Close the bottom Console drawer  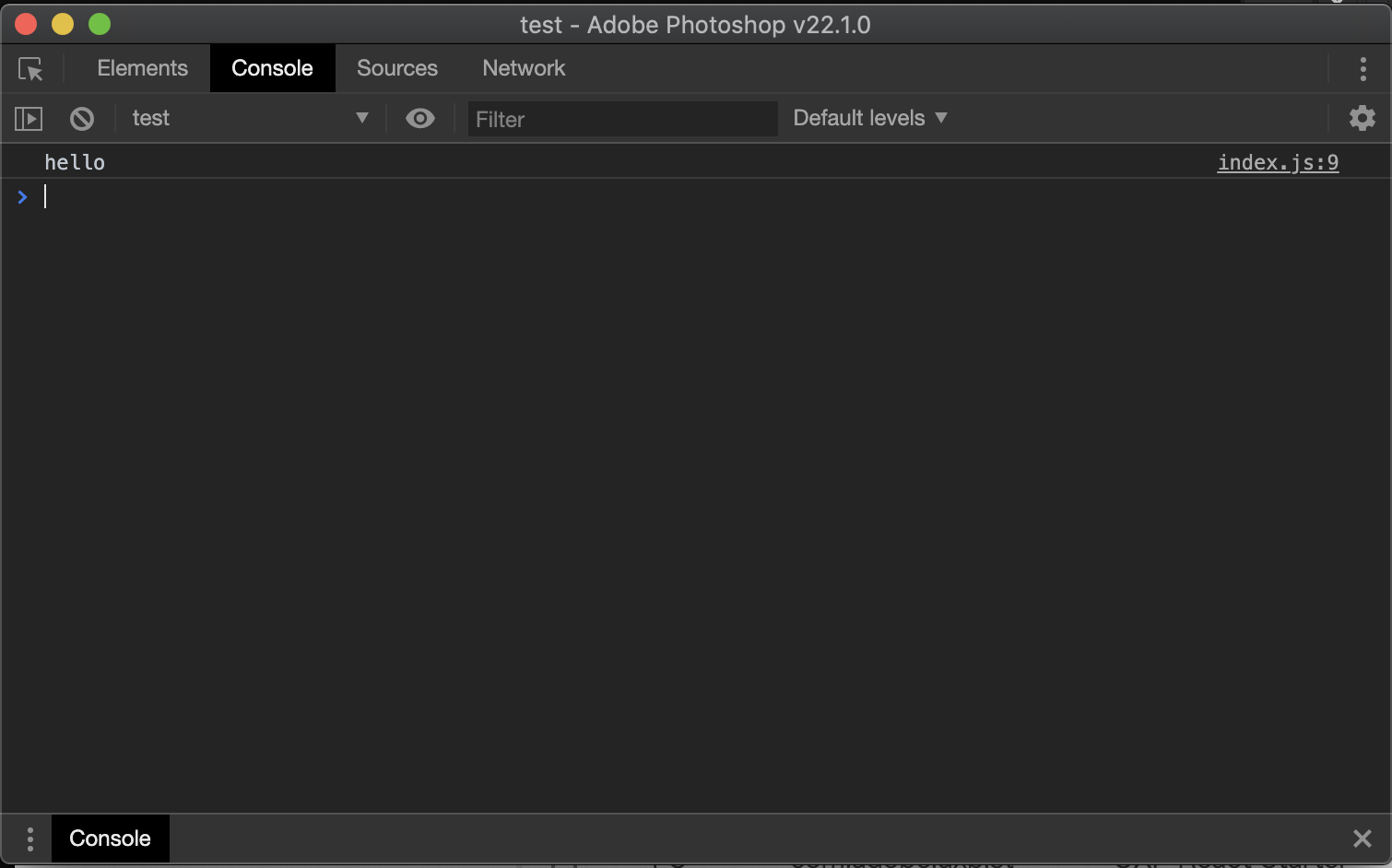1362,839
